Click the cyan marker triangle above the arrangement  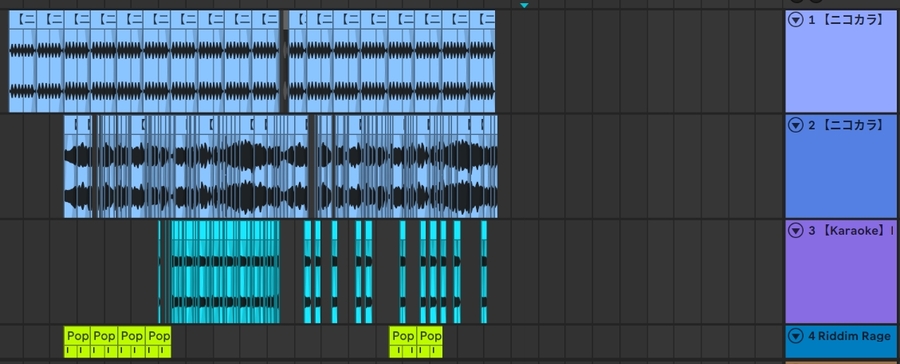(x=524, y=5)
